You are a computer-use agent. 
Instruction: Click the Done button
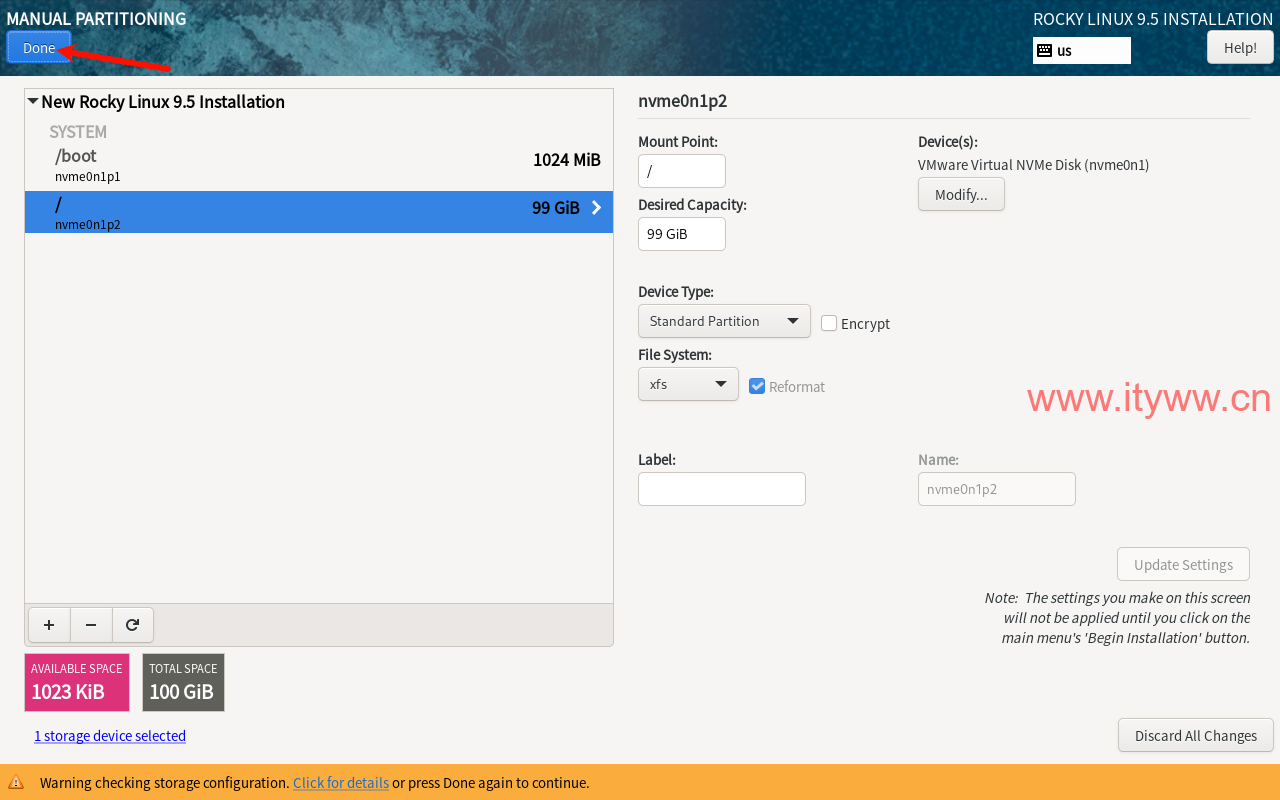point(39,48)
